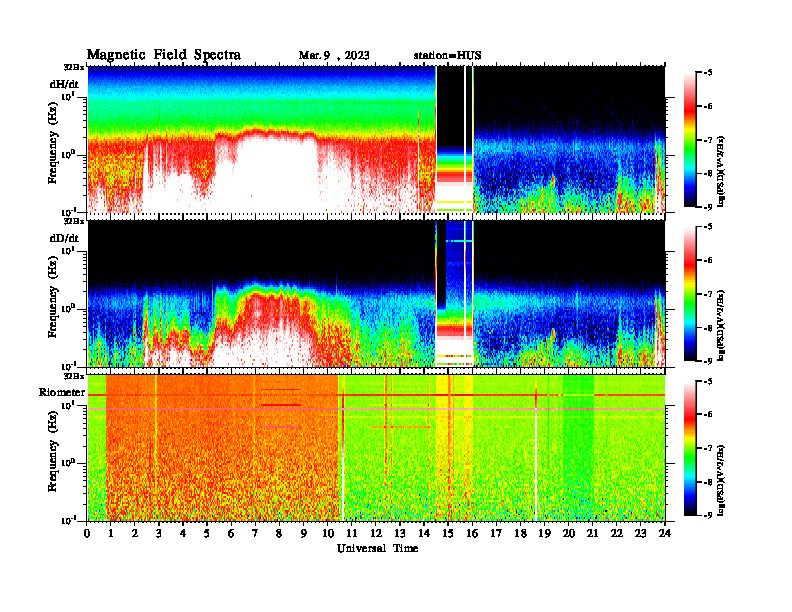Open the Riometer spectrogram plot

(x=376, y=447)
